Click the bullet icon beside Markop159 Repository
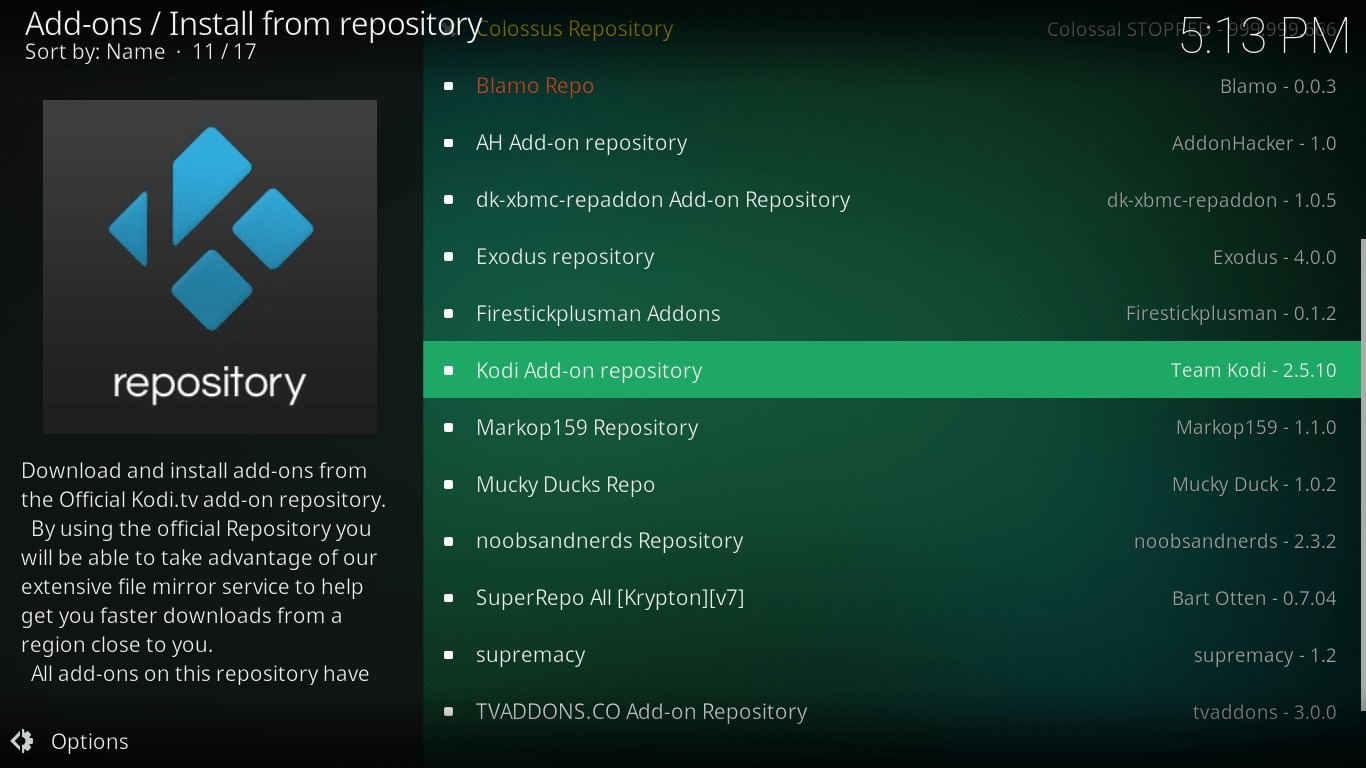Viewport: 1366px width, 768px height. [449, 428]
